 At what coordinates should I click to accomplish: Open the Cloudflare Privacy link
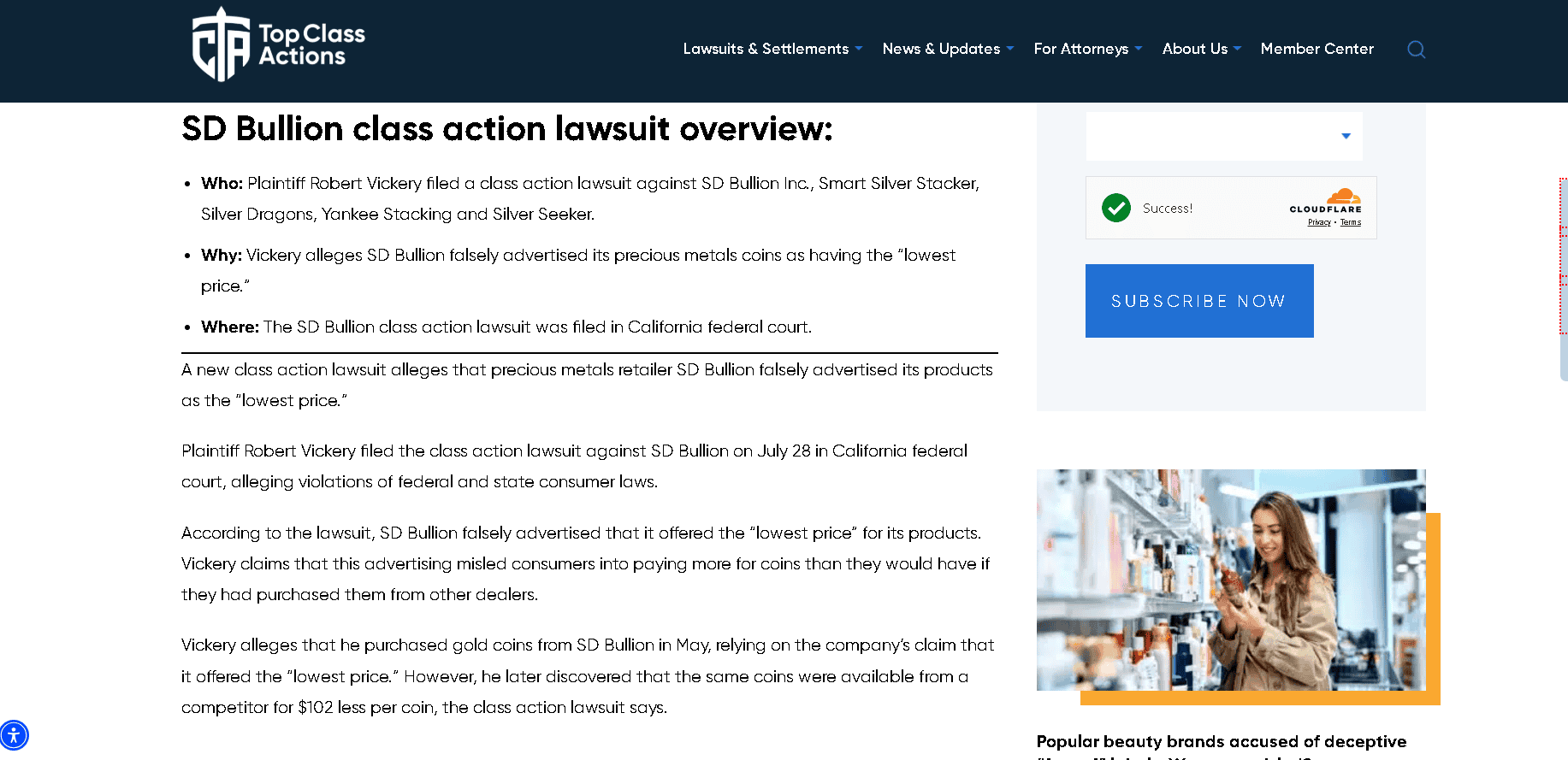pyautogui.click(x=1319, y=222)
